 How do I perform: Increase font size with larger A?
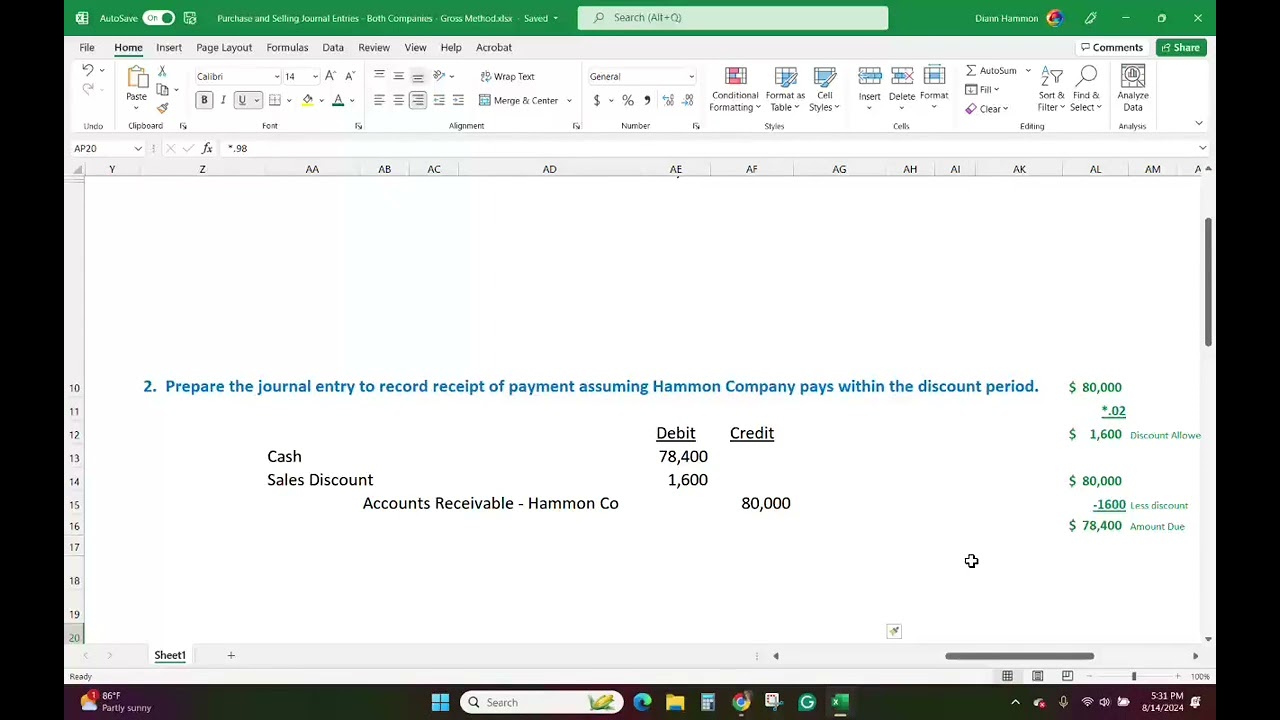coord(330,76)
